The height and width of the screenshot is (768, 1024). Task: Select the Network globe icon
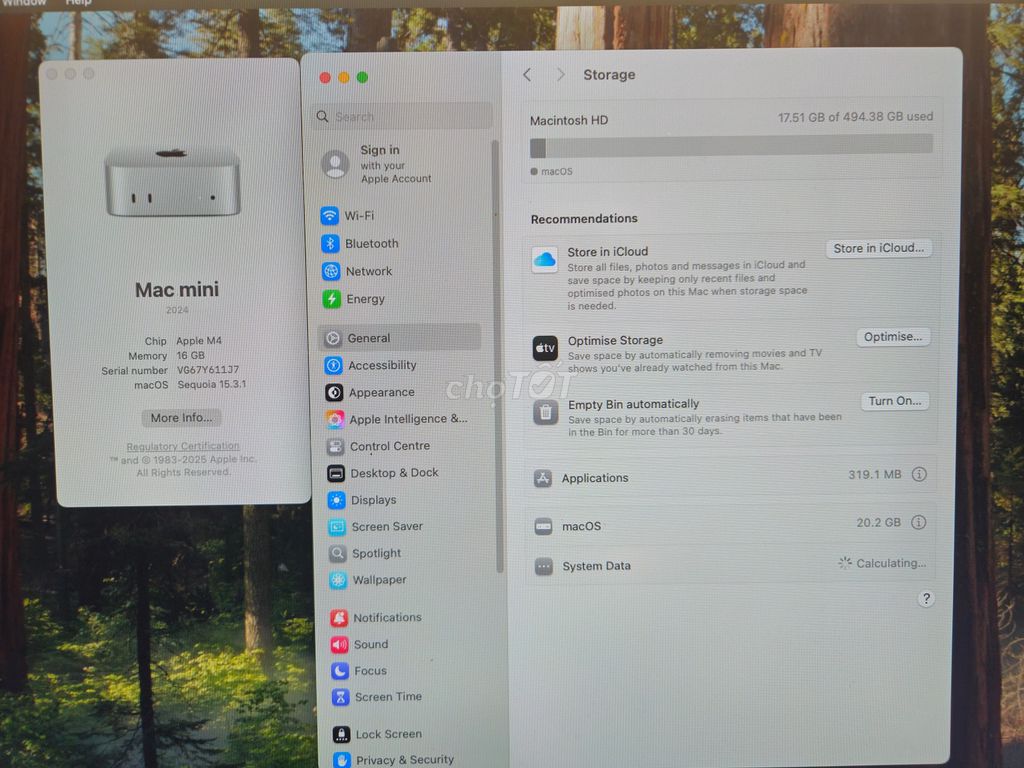pos(331,271)
